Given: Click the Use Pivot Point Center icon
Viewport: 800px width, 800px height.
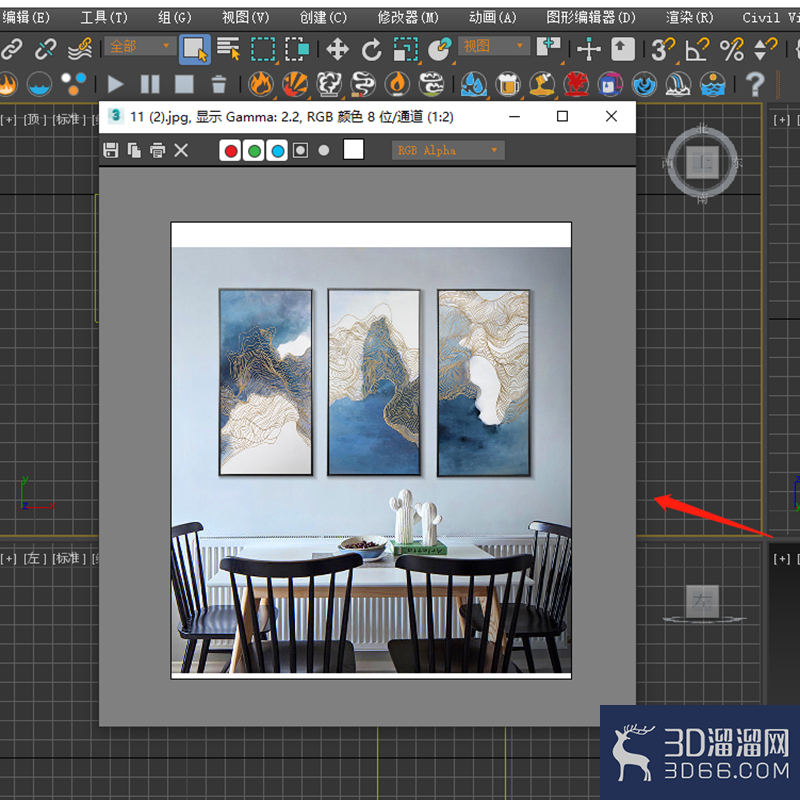Looking at the screenshot, I should (x=548, y=48).
